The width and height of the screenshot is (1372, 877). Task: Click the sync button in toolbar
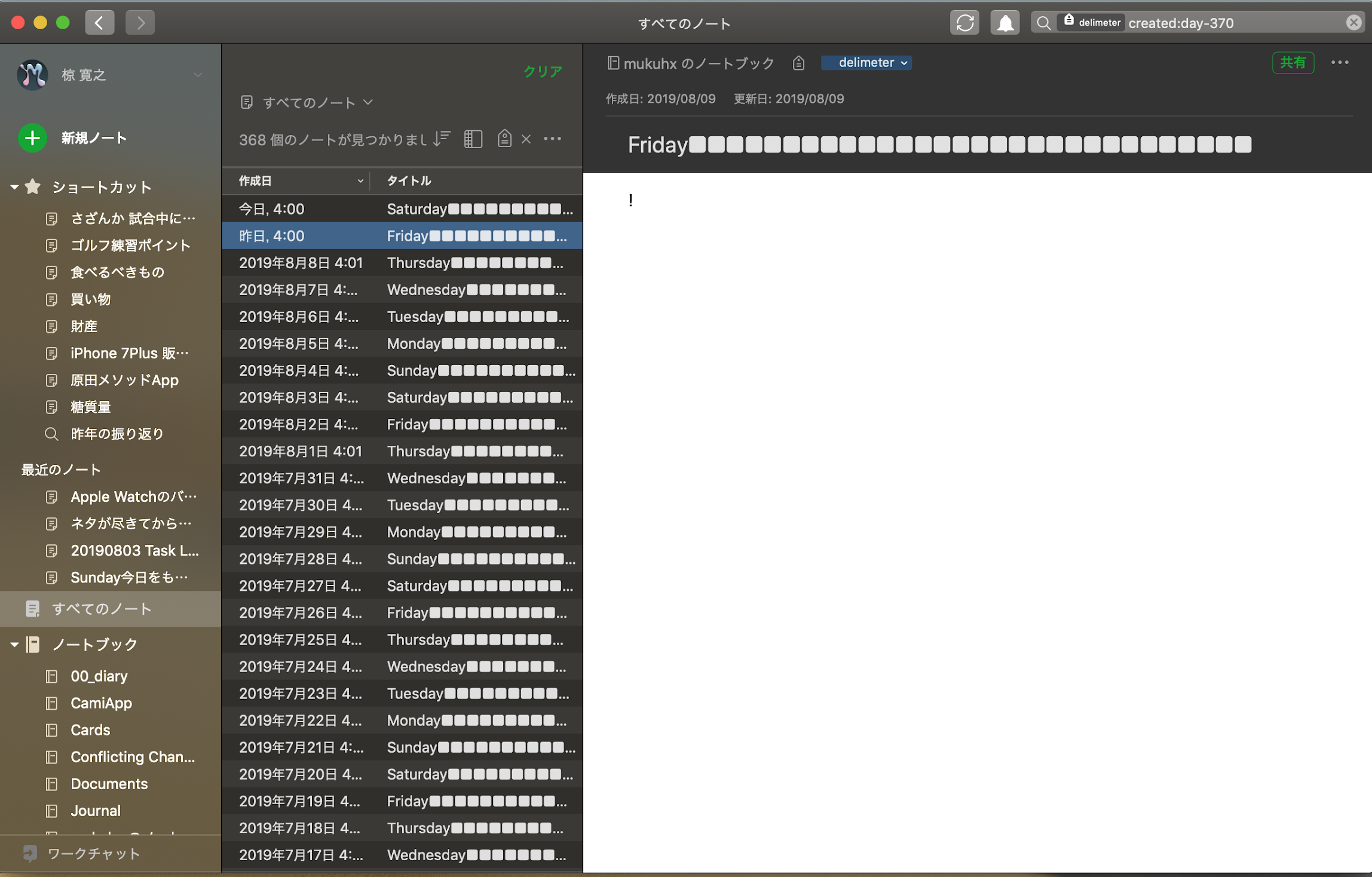point(964,23)
